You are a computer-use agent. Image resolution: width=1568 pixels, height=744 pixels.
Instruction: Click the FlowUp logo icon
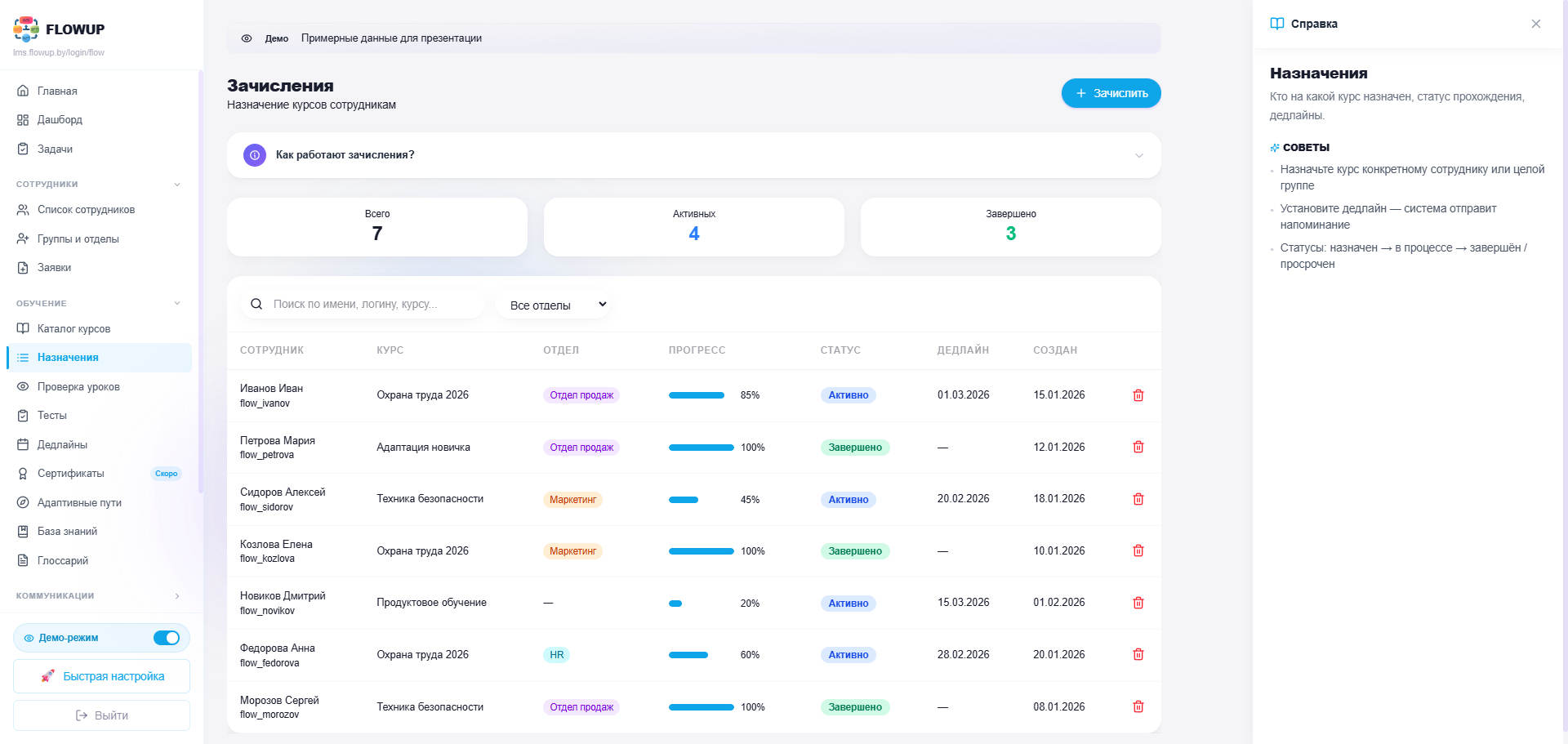pyautogui.click(x=26, y=29)
